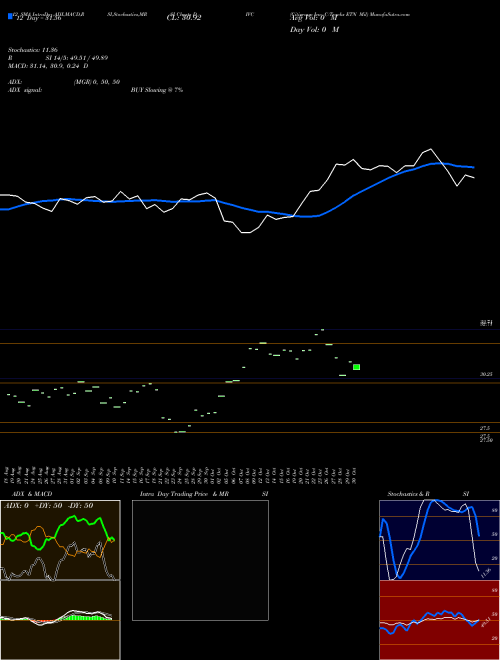Viewport: 500px width, 660px height.
Task: Click the 'MACD: 31.14, 30.9, 0.24 D' line
Action: pyautogui.click(x=48, y=66)
